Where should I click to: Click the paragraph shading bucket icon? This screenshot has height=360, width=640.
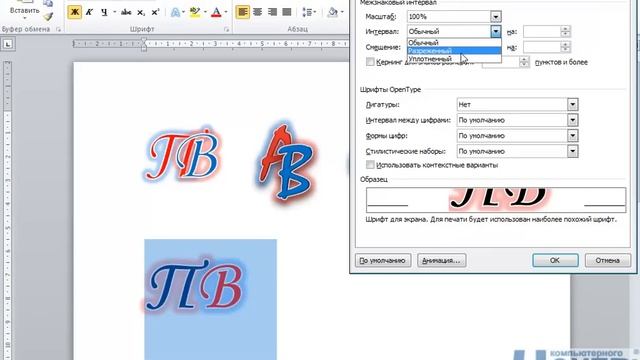333,12
